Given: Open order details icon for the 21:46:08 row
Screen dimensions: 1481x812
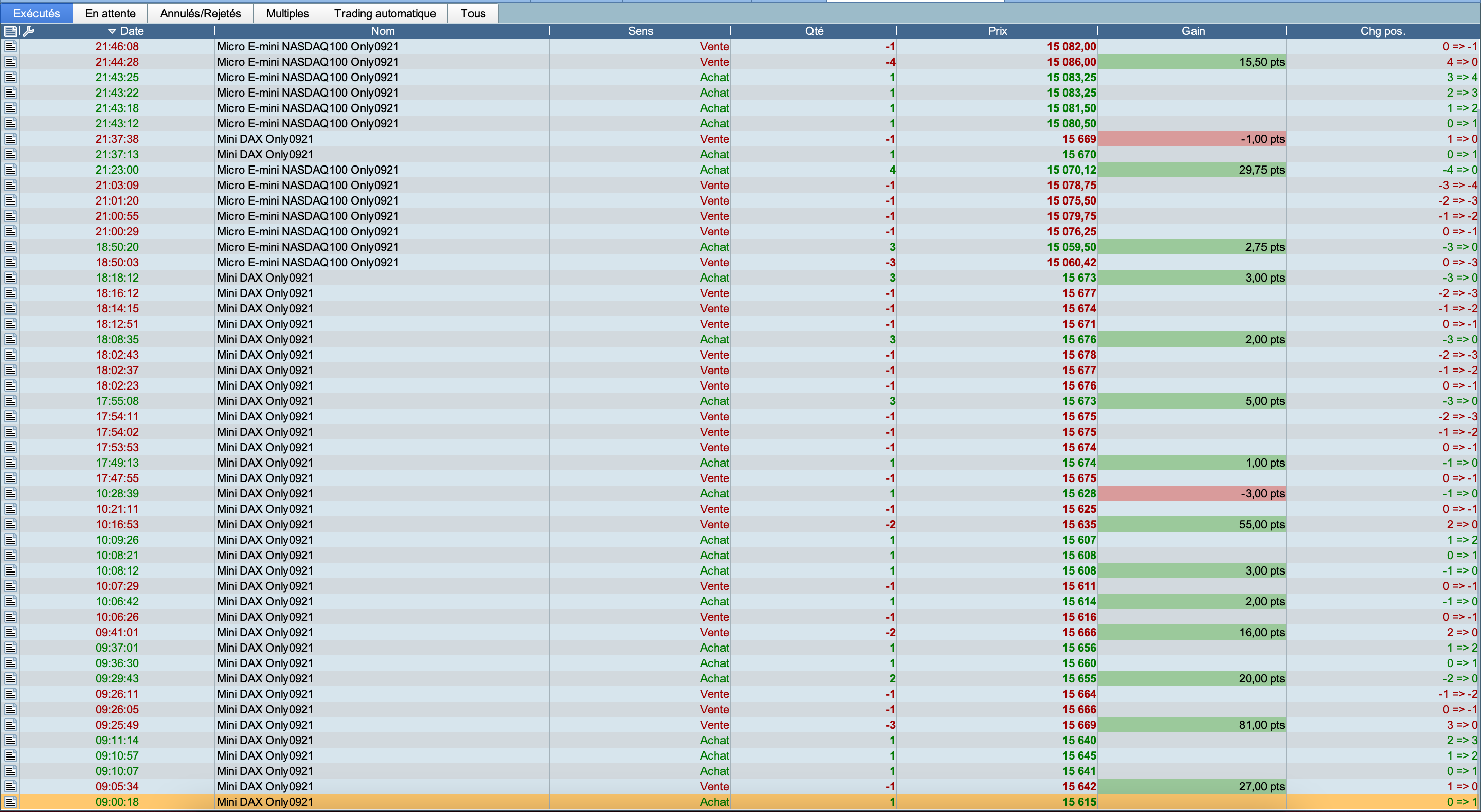Looking at the screenshot, I should [11, 47].
